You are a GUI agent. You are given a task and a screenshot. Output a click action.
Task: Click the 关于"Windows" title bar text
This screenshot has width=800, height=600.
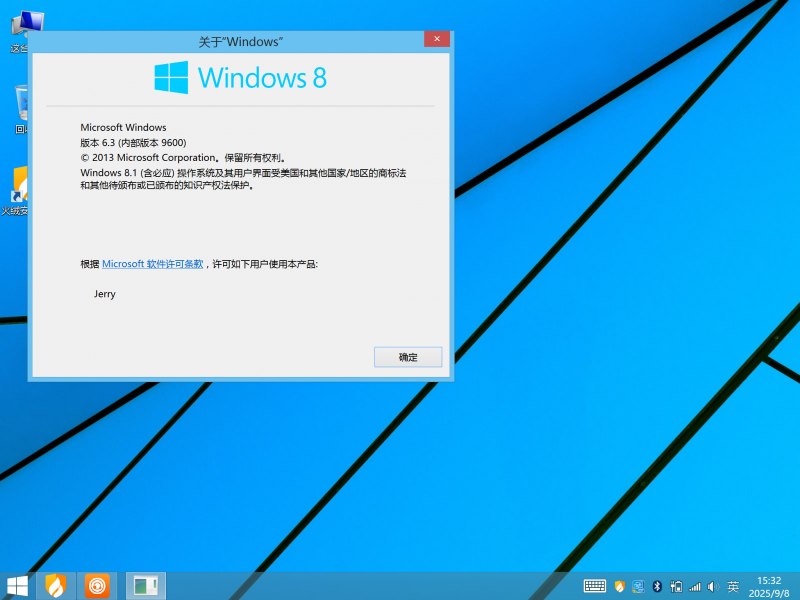coord(241,42)
